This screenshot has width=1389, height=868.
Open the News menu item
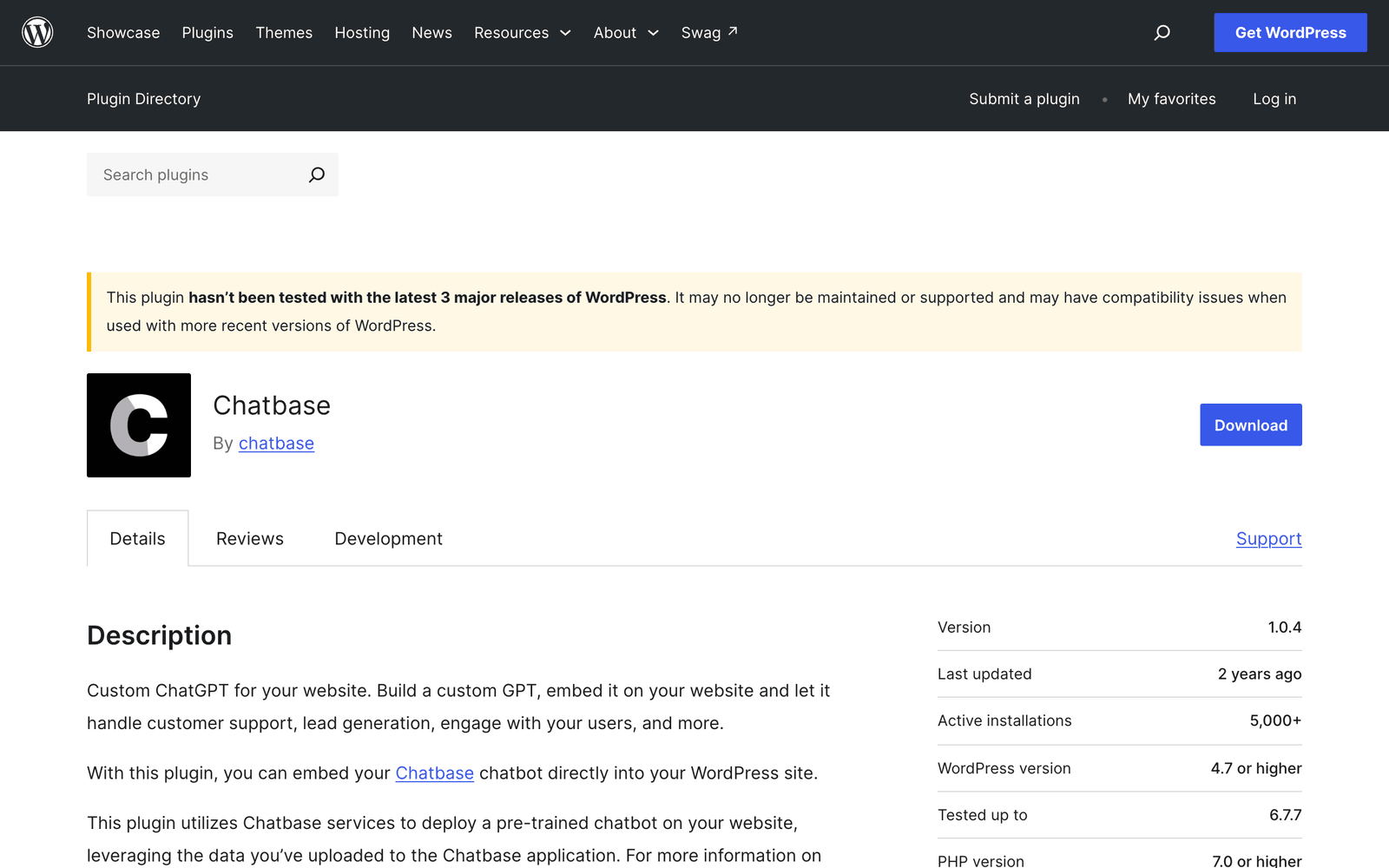click(431, 32)
